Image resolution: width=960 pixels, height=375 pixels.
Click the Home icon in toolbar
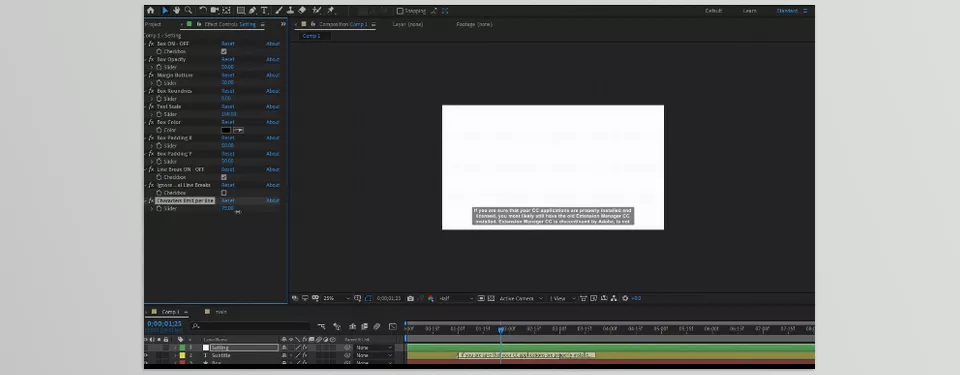[151, 10]
